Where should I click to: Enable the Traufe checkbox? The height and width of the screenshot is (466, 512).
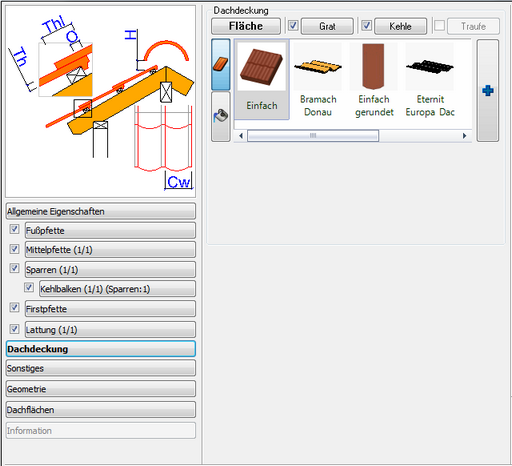pyautogui.click(x=439, y=26)
